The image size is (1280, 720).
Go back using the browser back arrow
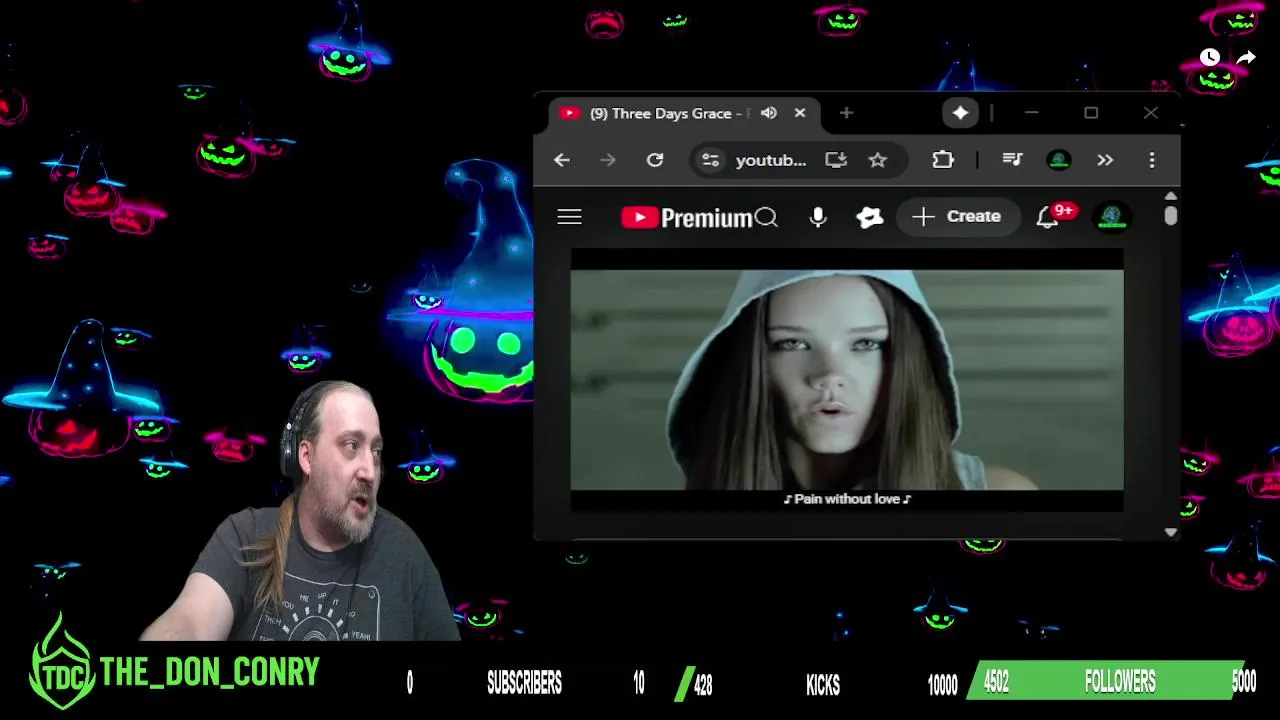click(x=561, y=160)
